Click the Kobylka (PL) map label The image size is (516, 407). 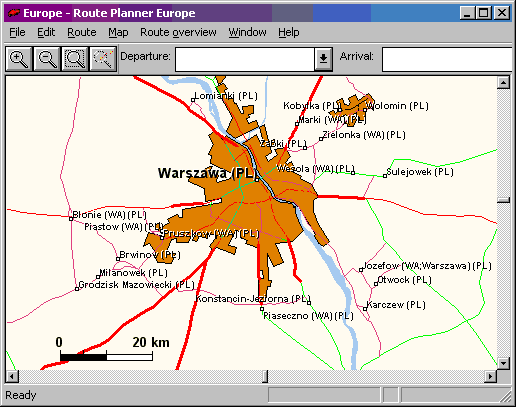pyautogui.click(x=311, y=106)
